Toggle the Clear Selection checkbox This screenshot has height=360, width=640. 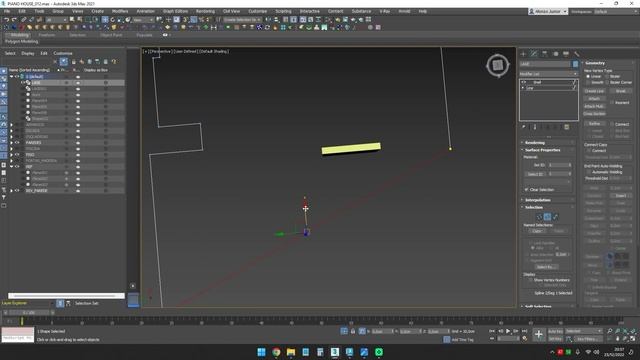coord(527,189)
